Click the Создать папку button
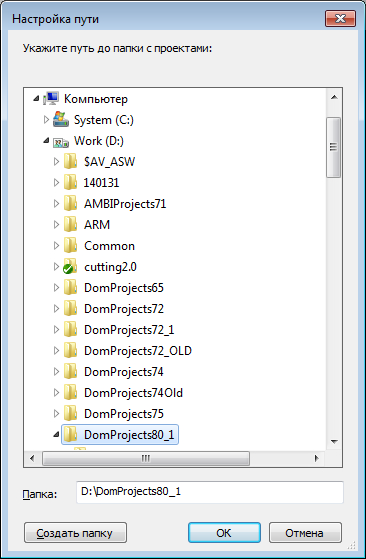This screenshot has height=559, width=366. click(x=75, y=533)
